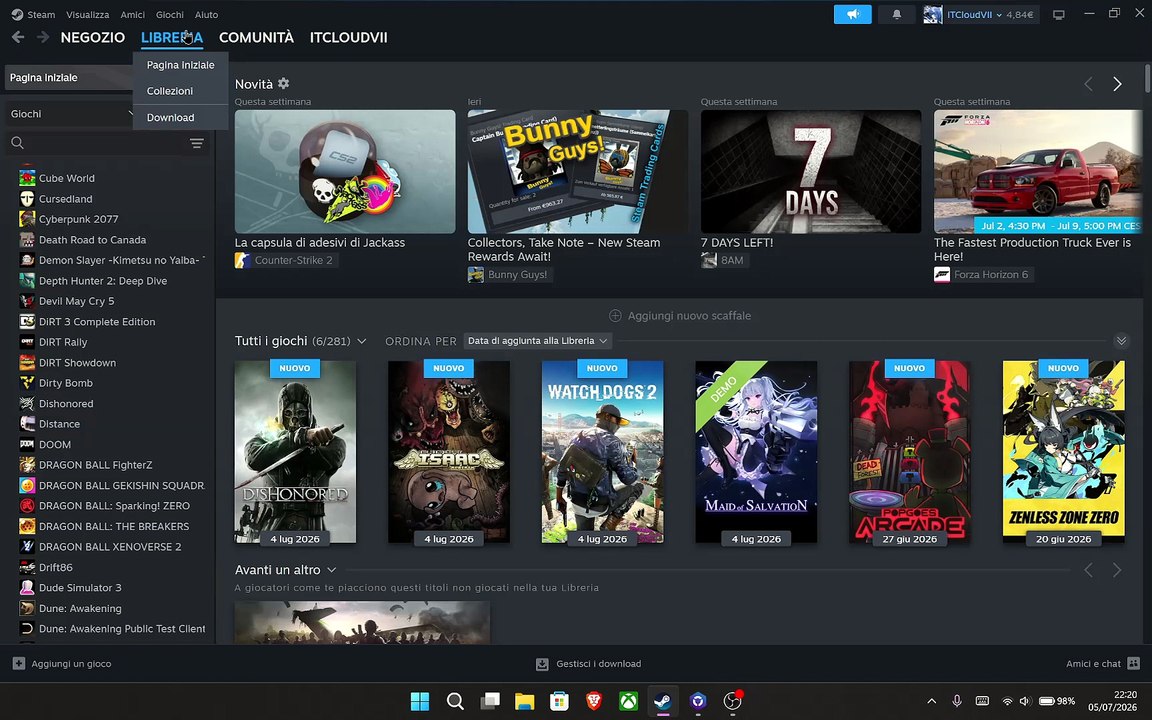Open Amici e chat

click(x=1103, y=663)
